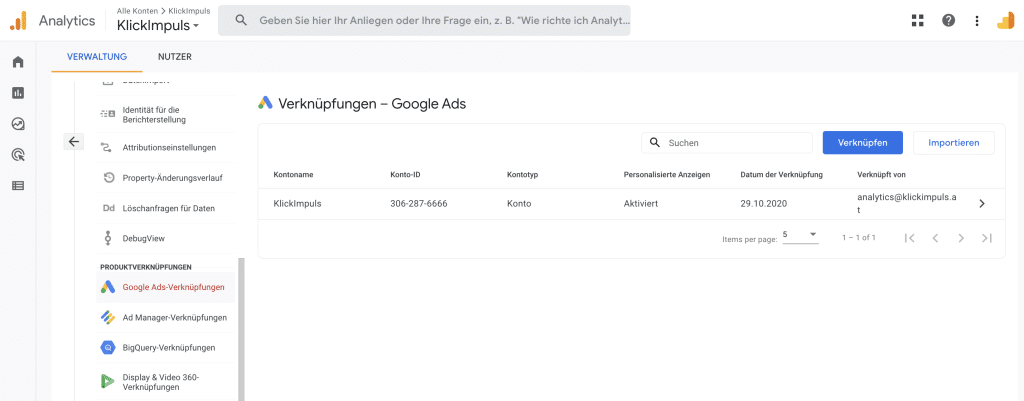Screen dimensions: 1024x401
Task: Click the account ID 306-287-6666
Action: 418,203
